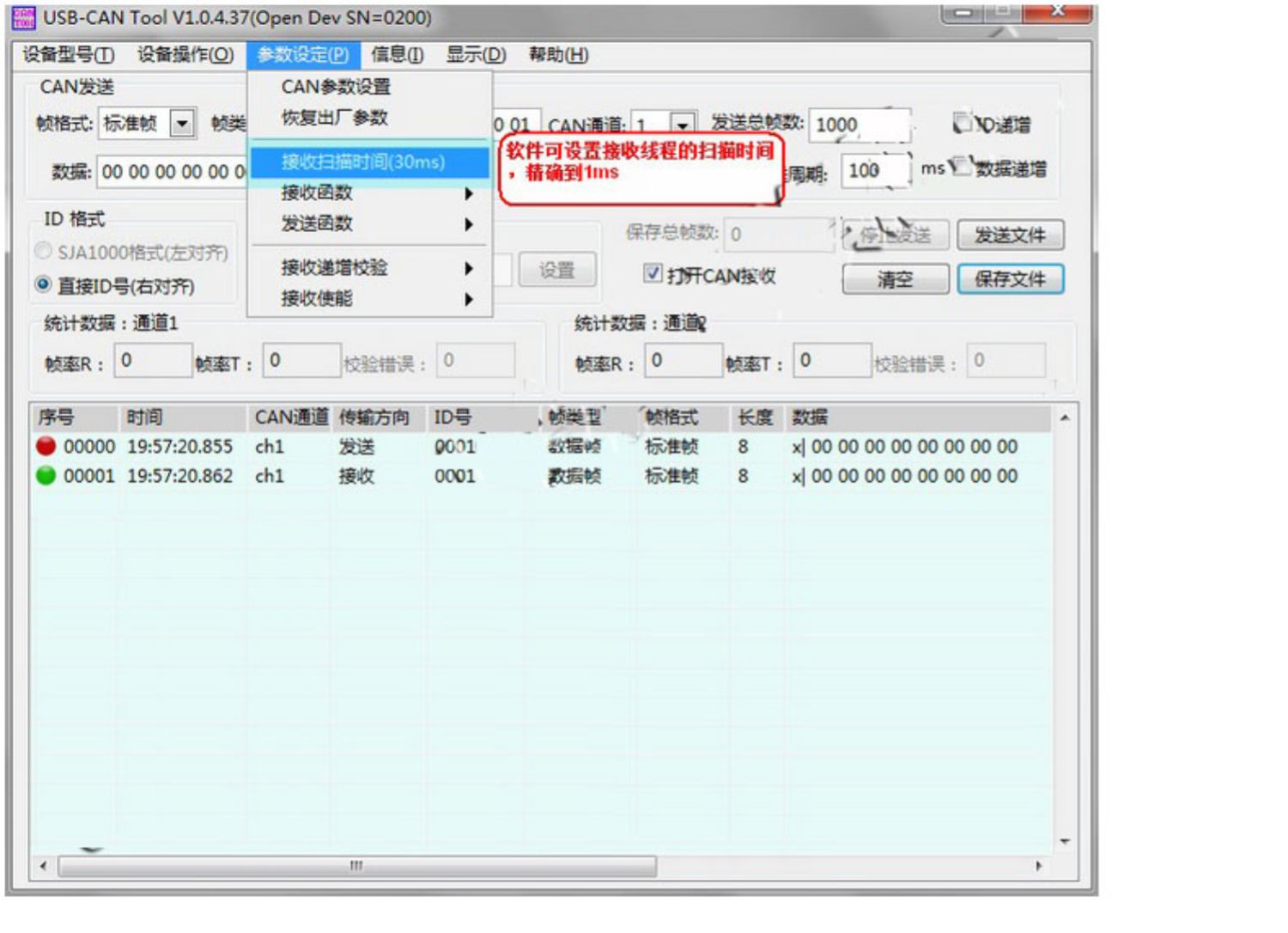Click the horizontal scrollbar right arrow

[x=1039, y=866]
